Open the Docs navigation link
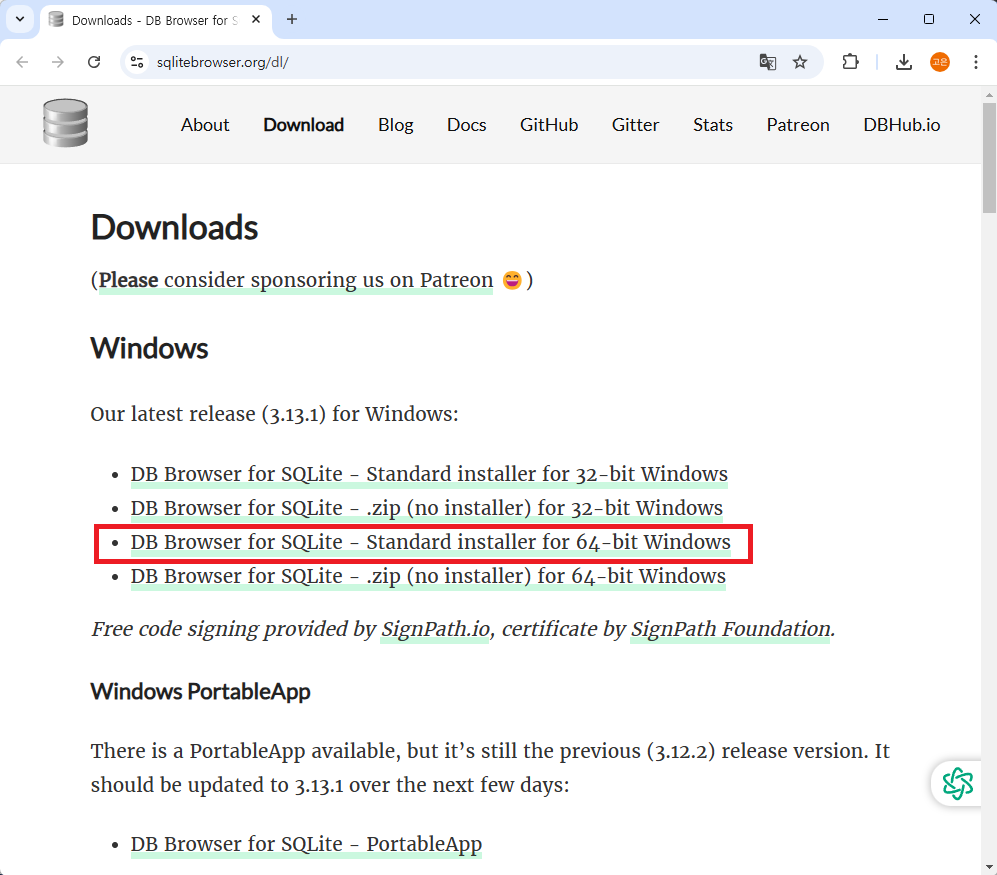The image size is (997, 875). pyautogui.click(x=466, y=125)
